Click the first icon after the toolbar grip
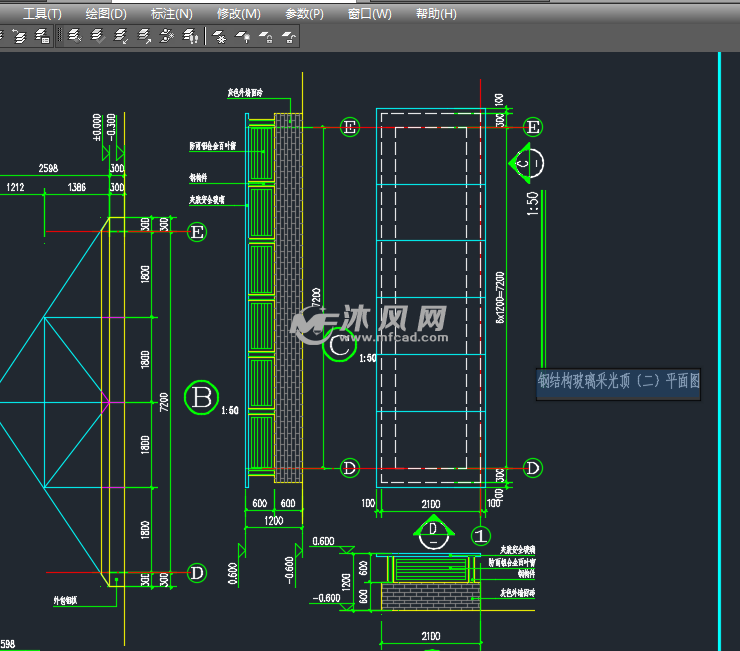 [x=75, y=37]
